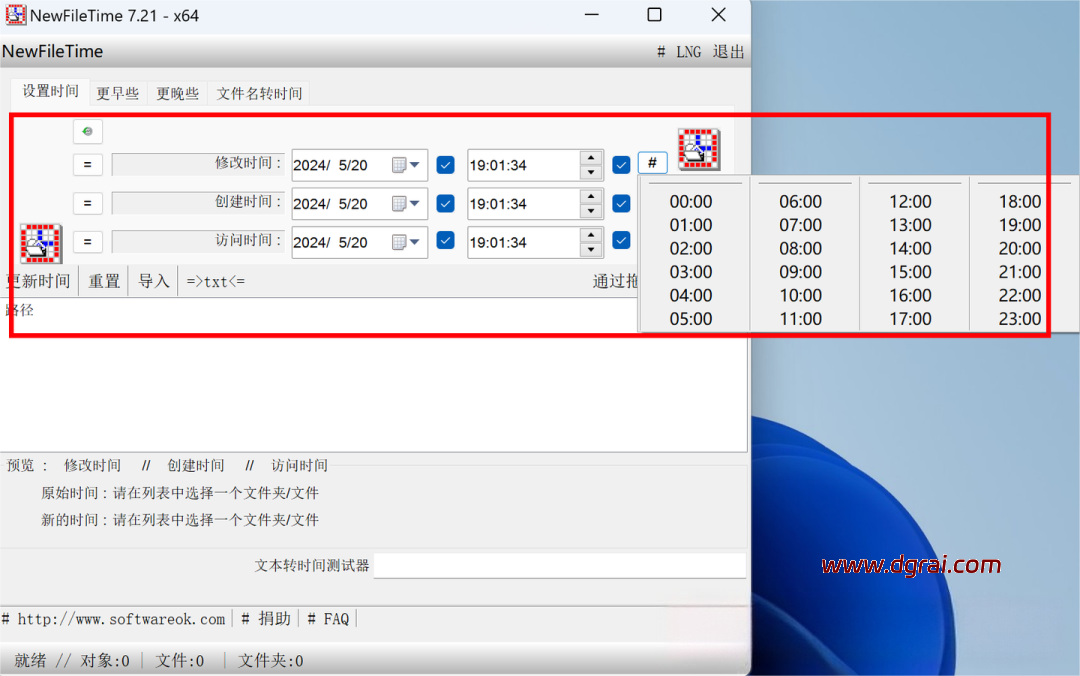
Task: Disable the 修改时间 time checkbox
Action: pos(621,165)
